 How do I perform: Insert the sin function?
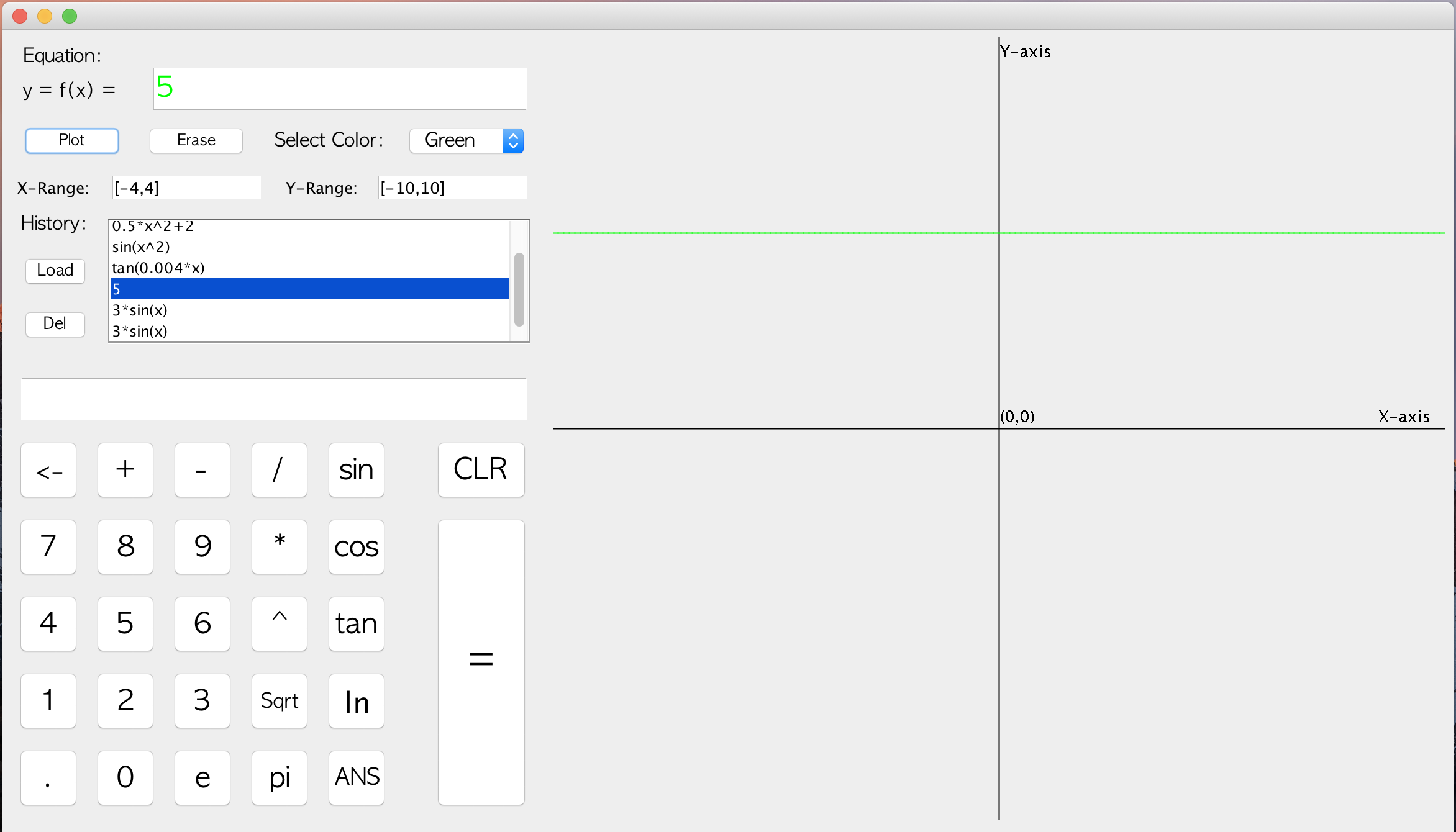(x=357, y=470)
